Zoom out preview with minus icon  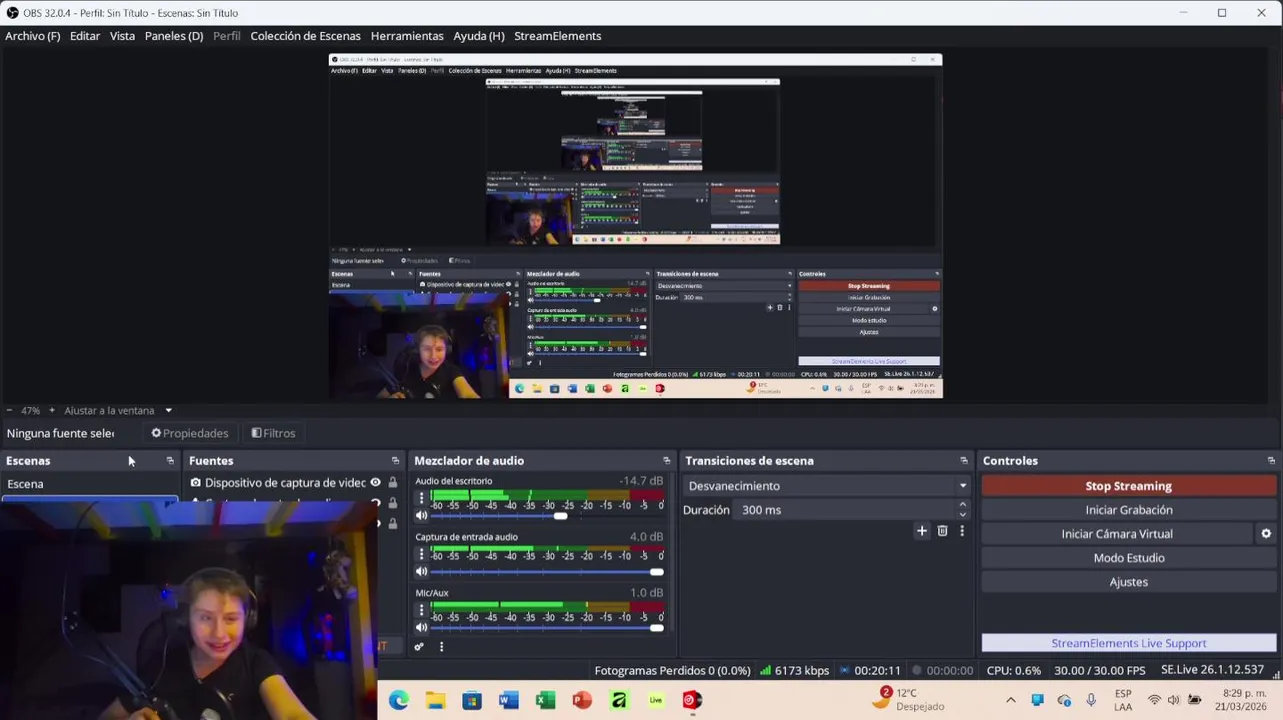[x=9, y=411]
